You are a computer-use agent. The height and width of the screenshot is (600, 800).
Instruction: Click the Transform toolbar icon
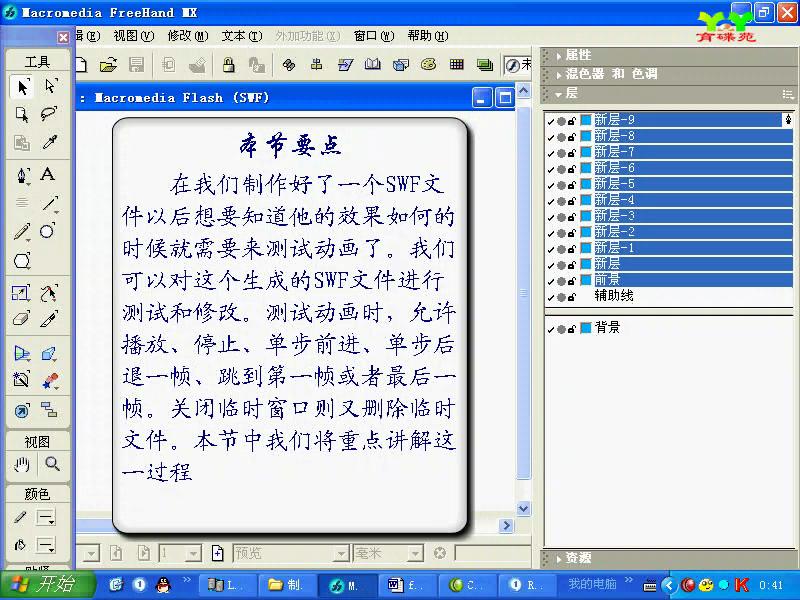tap(345, 65)
